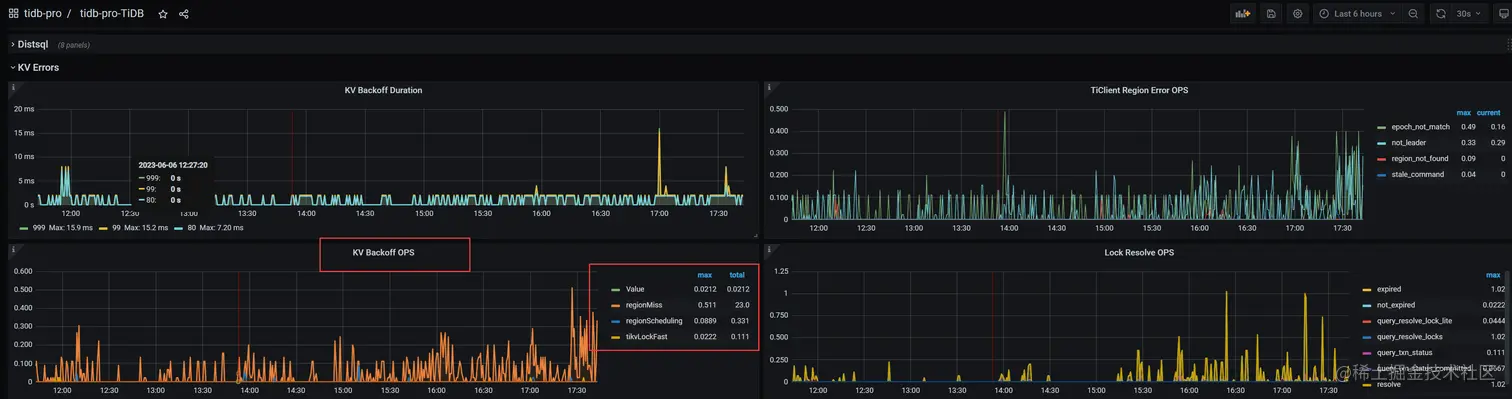Sort TiClient legend by max column
1512x399 pixels.
(1463, 113)
